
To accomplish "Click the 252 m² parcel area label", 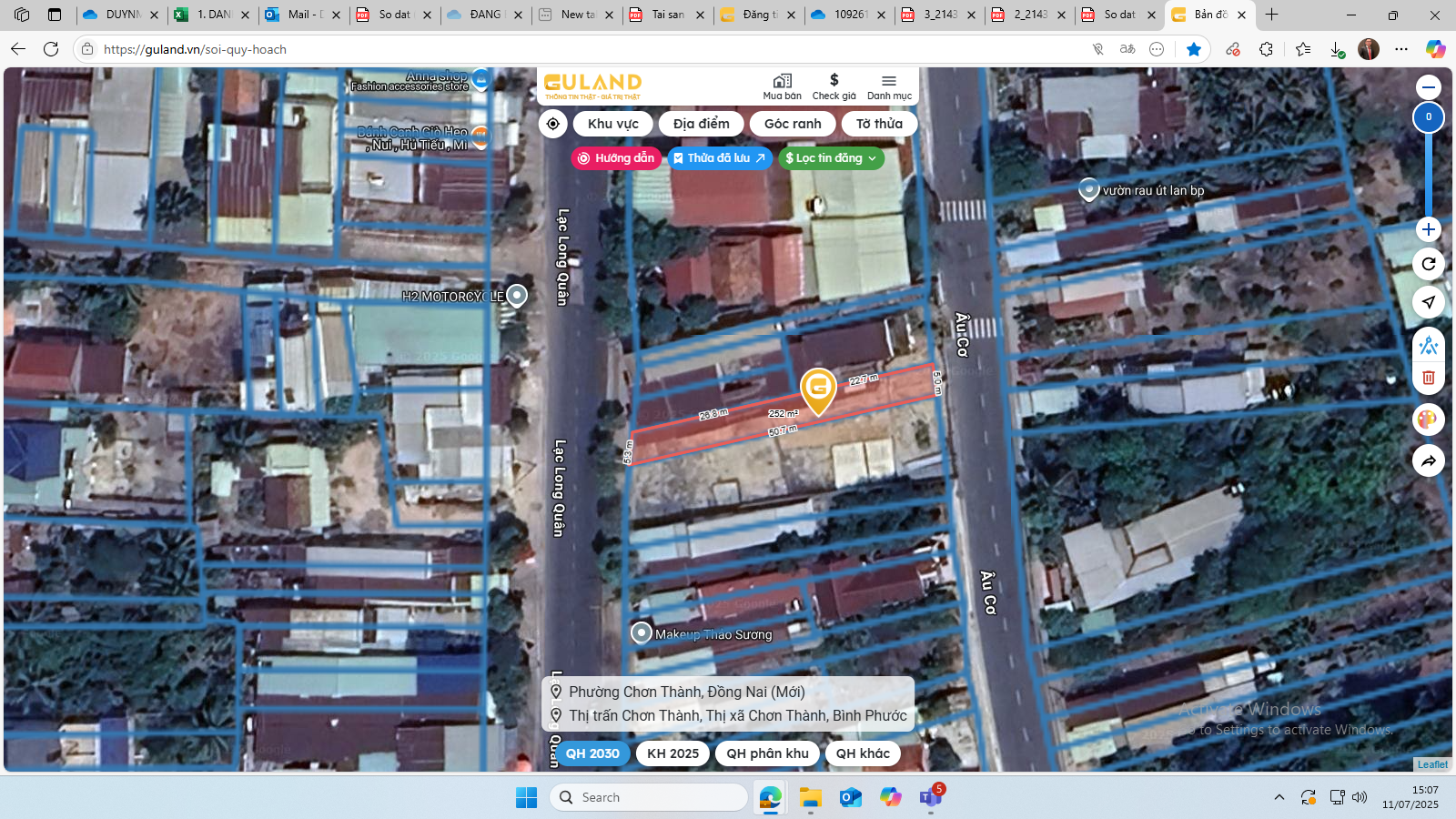I will (784, 413).
